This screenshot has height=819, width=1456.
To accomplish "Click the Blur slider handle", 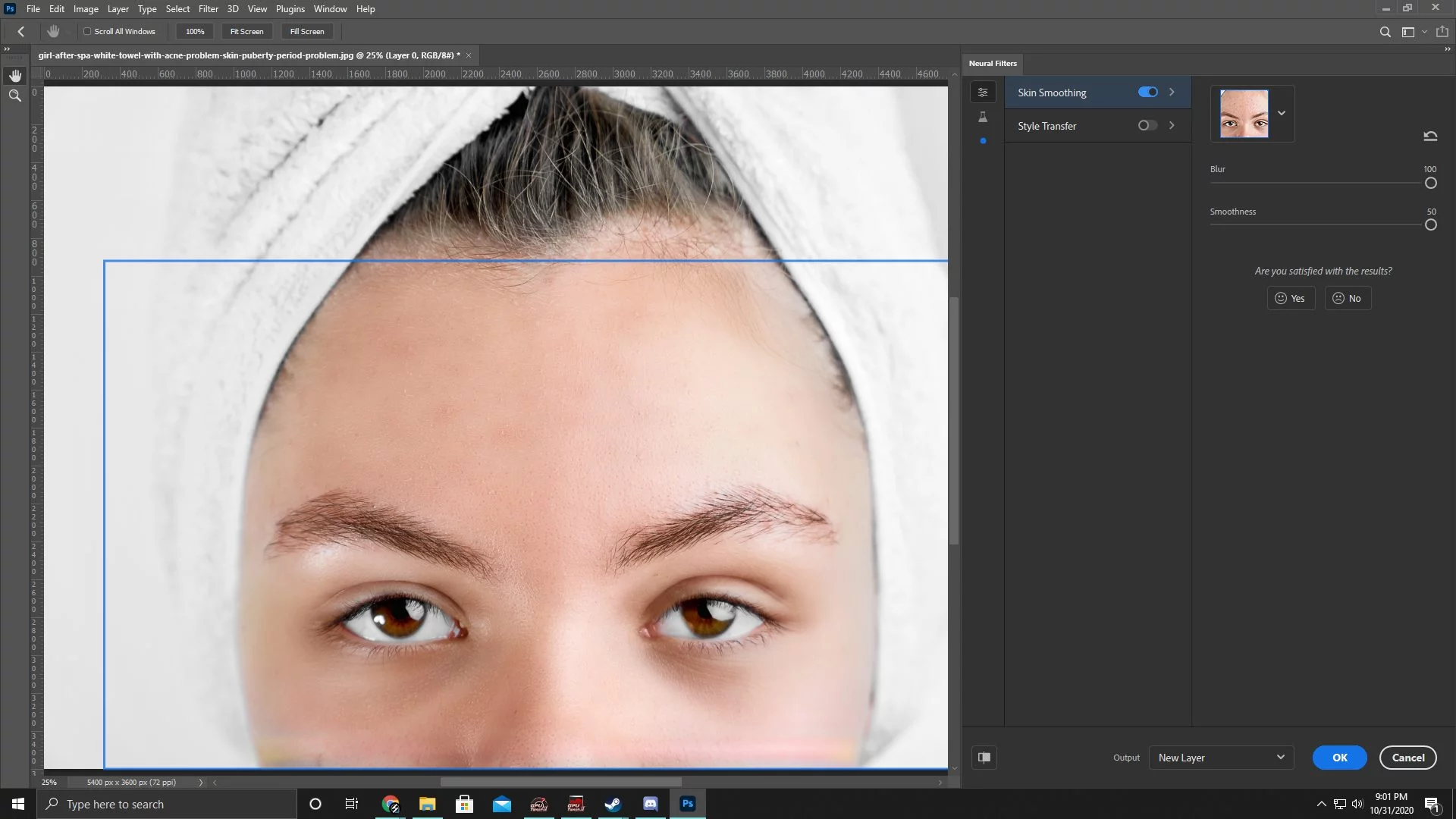I will click(1430, 184).
